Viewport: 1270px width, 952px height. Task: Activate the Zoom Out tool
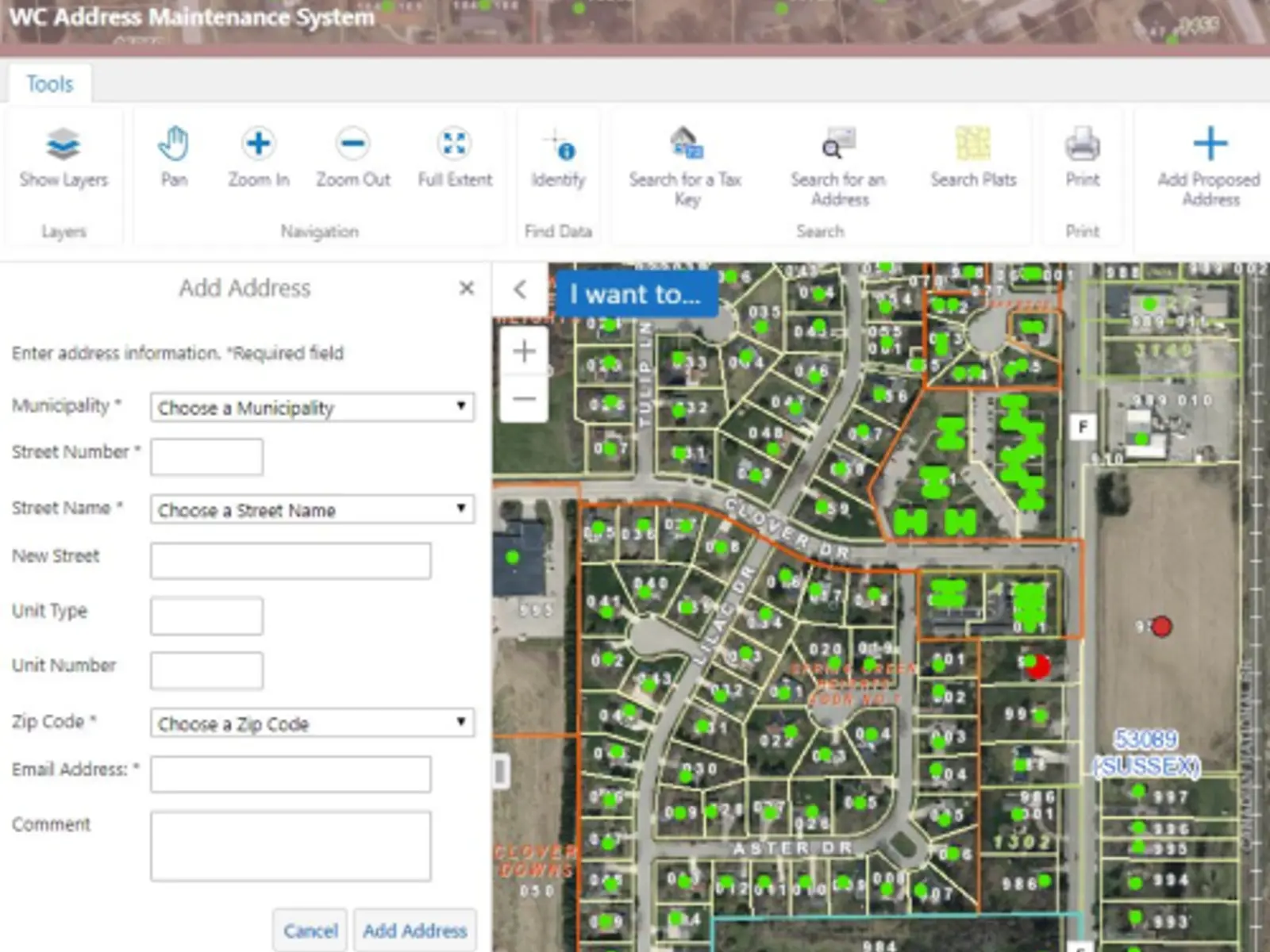point(353,157)
